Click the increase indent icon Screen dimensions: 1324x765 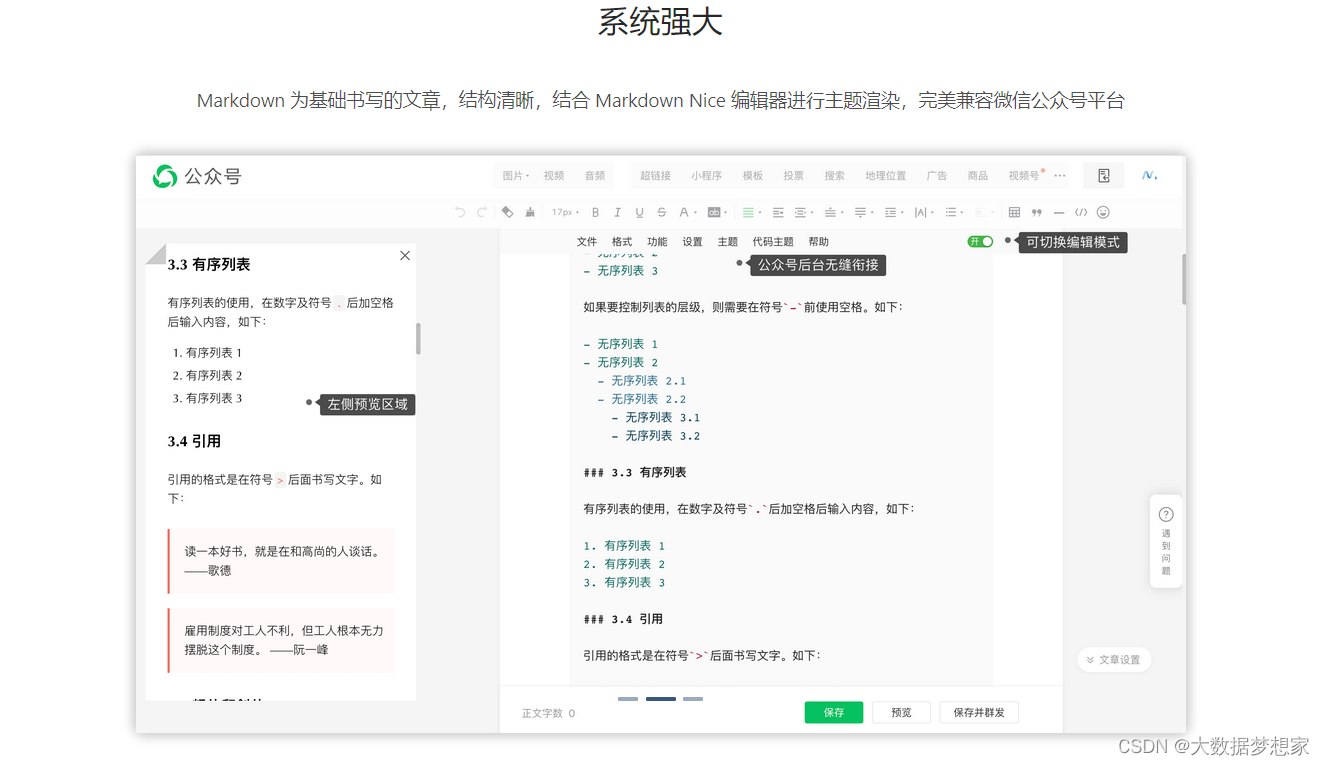[801, 212]
